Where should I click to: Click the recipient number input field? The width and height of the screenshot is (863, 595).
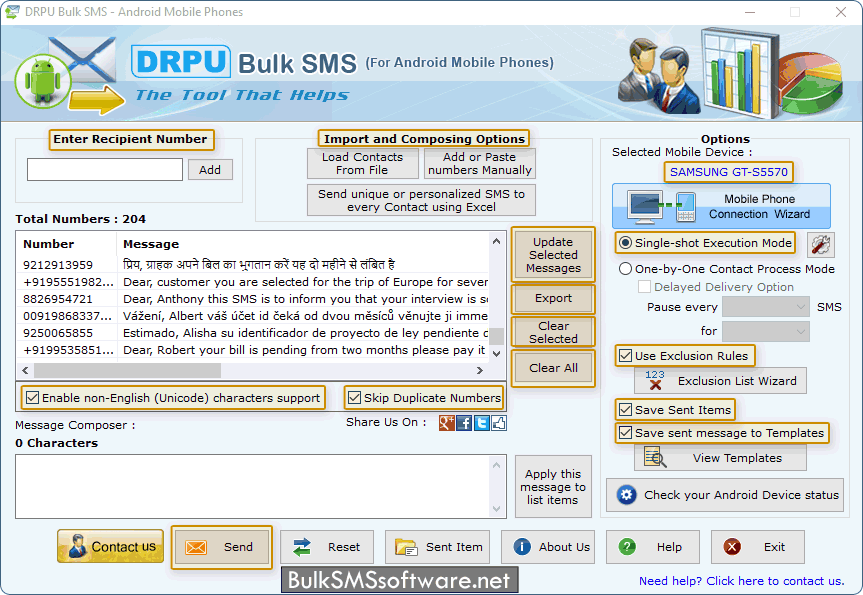pos(105,170)
